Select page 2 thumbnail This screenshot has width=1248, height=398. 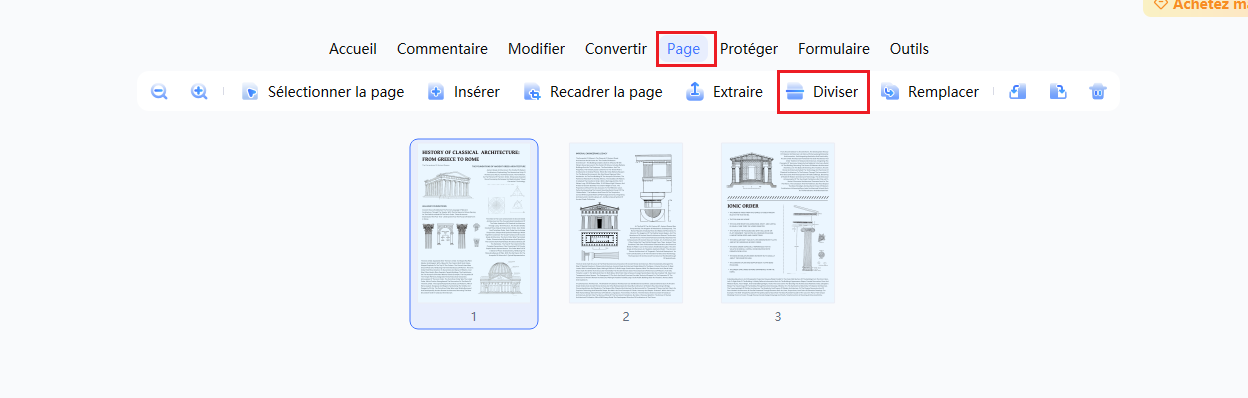click(x=626, y=223)
